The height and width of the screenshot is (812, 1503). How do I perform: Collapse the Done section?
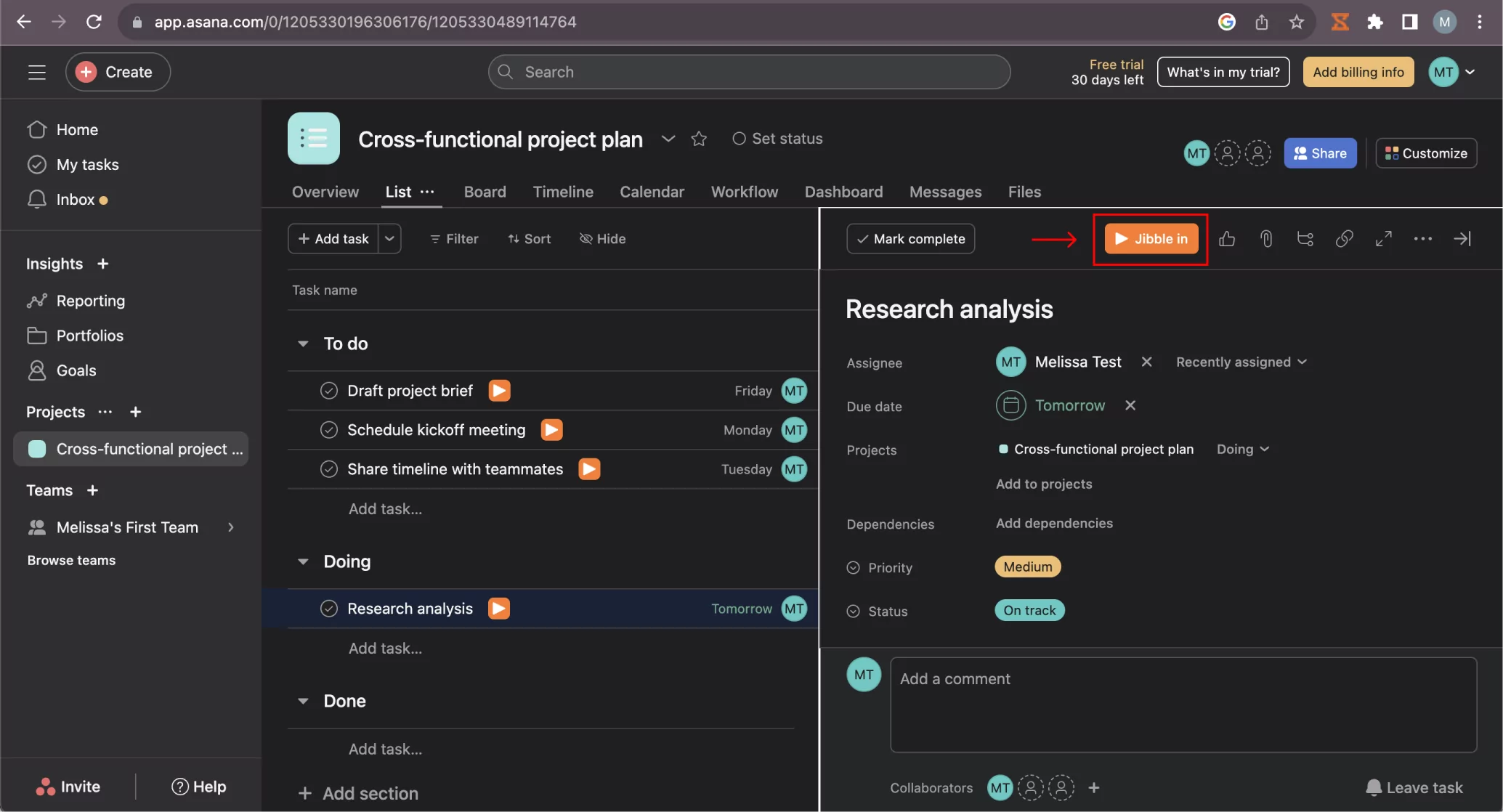(x=304, y=701)
